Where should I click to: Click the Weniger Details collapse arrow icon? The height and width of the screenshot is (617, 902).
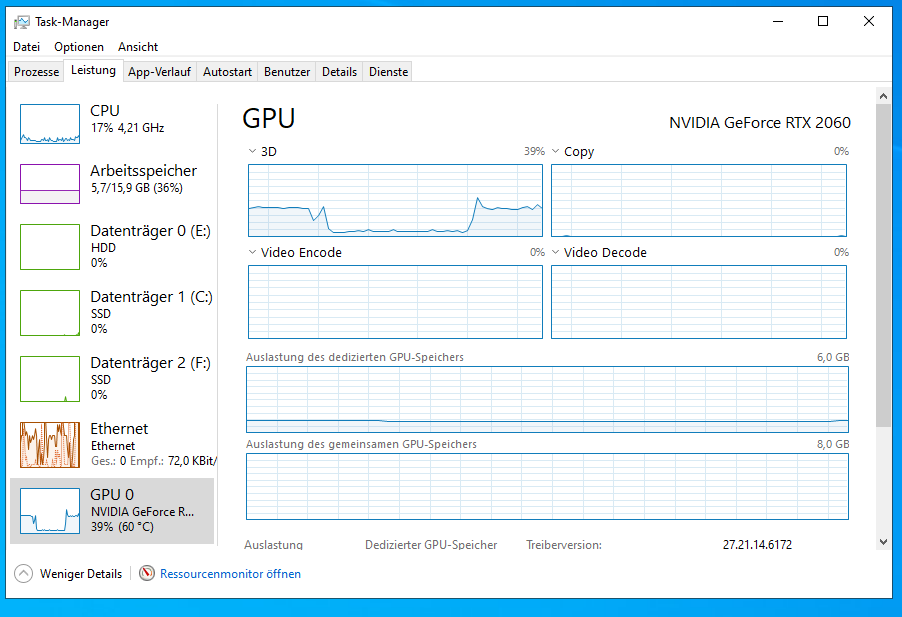point(23,574)
